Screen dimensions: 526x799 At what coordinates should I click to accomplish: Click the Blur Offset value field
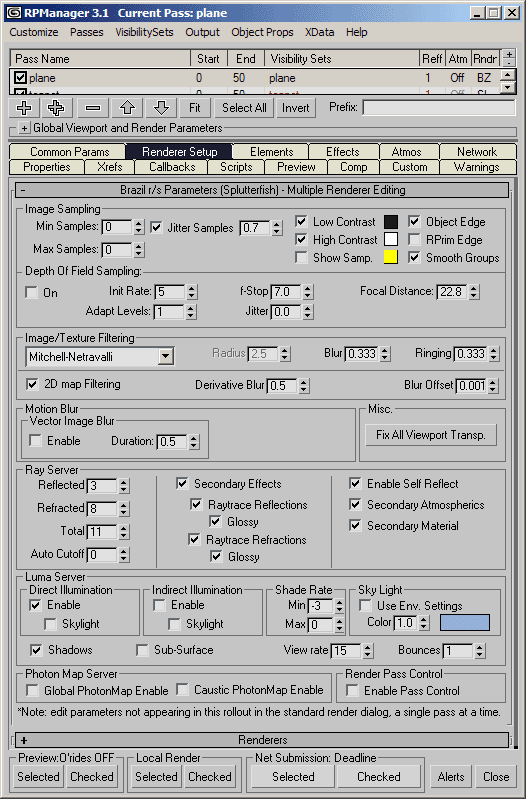[x=471, y=386]
